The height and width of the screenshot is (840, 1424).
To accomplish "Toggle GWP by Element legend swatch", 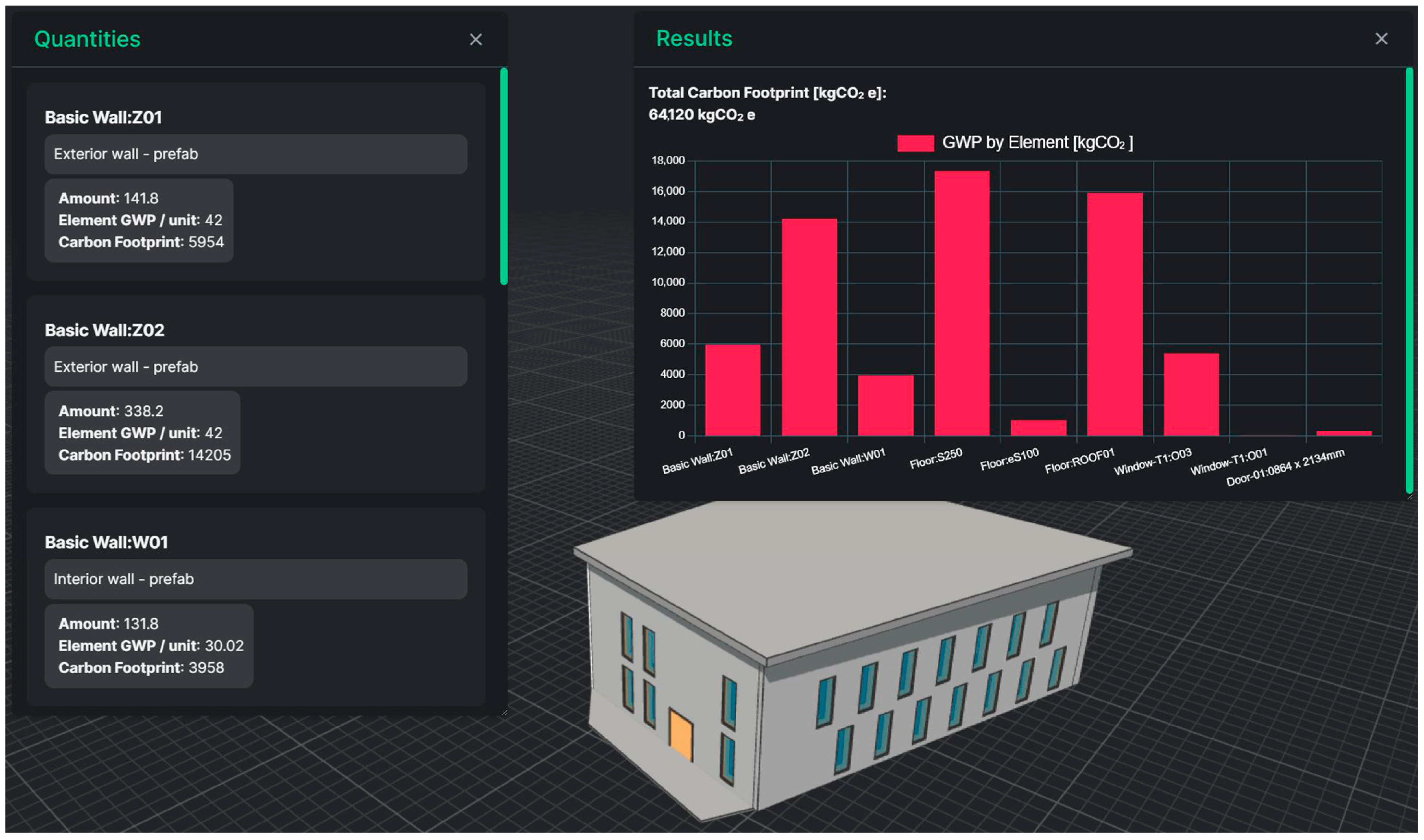I will pos(915,143).
